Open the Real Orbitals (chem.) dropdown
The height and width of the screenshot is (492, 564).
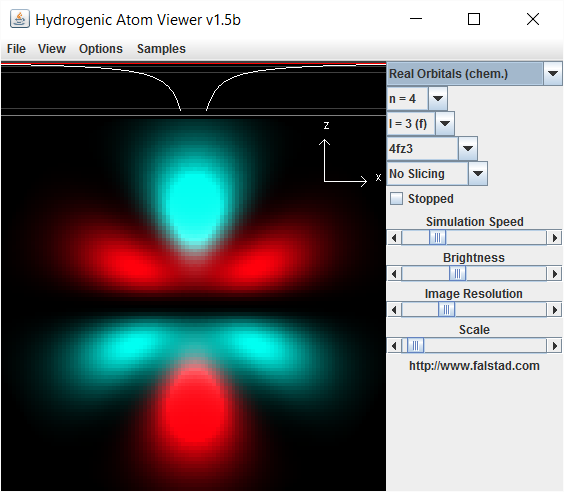474,74
